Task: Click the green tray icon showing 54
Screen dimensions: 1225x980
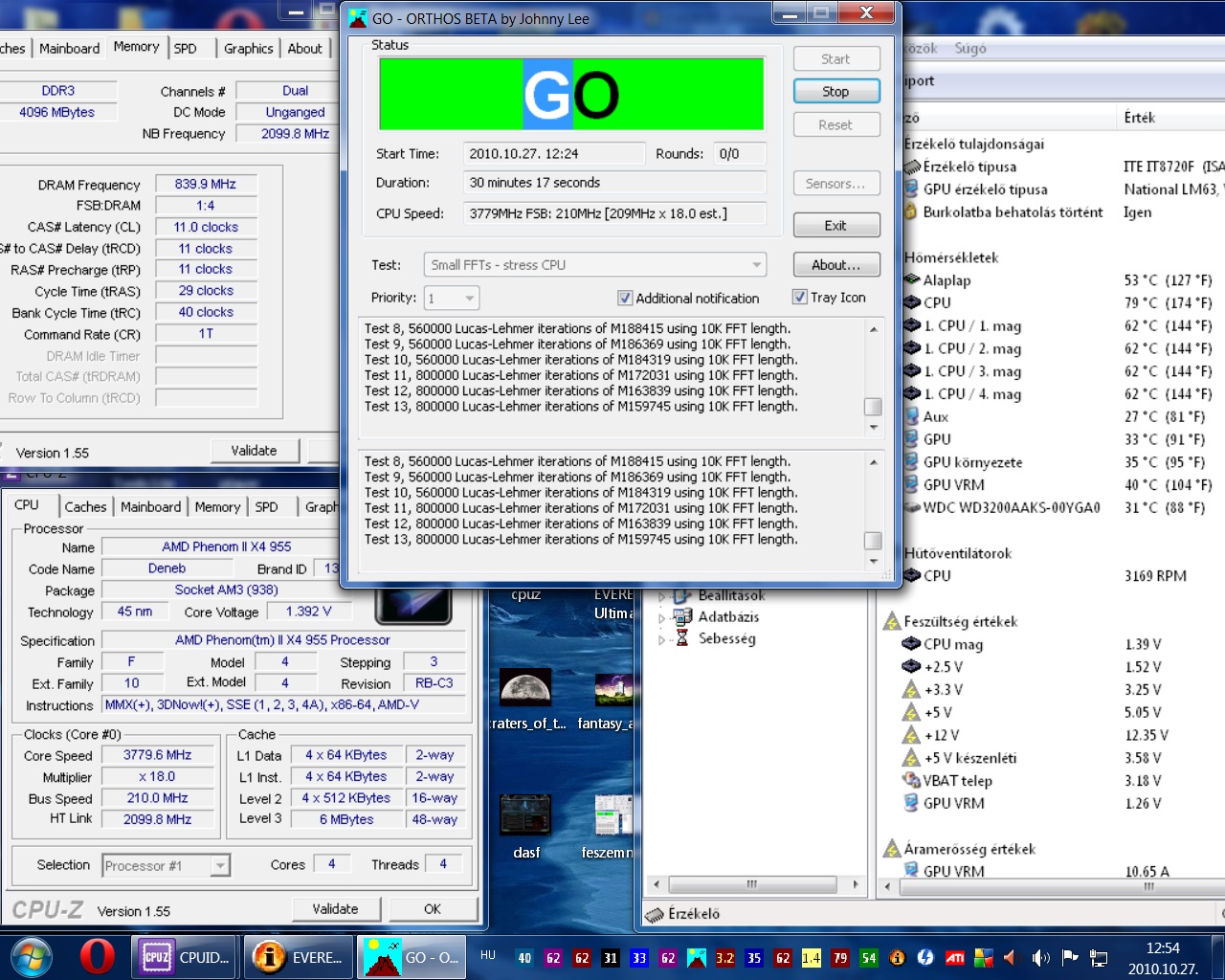Action: tap(869, 957)
